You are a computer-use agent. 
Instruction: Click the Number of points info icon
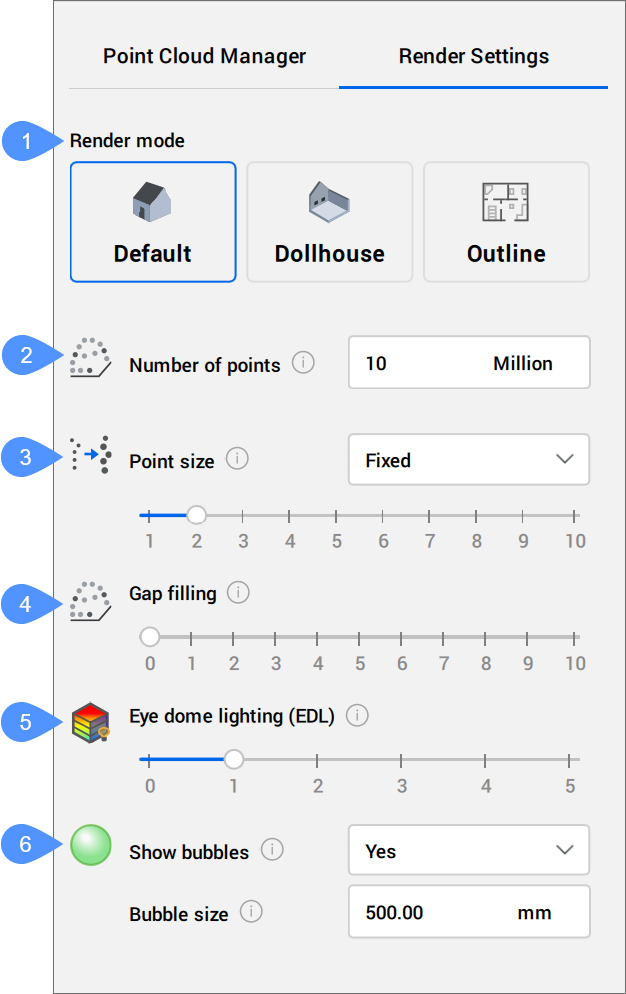(303, 363)
